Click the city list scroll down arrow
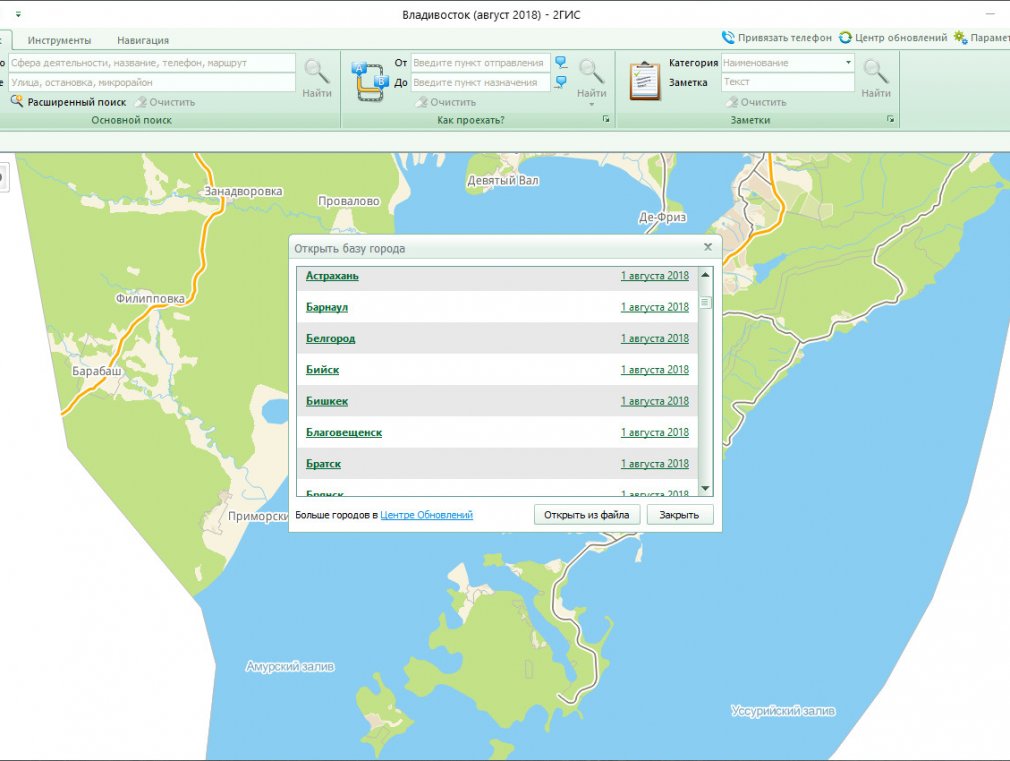 [x=705, y=488]
